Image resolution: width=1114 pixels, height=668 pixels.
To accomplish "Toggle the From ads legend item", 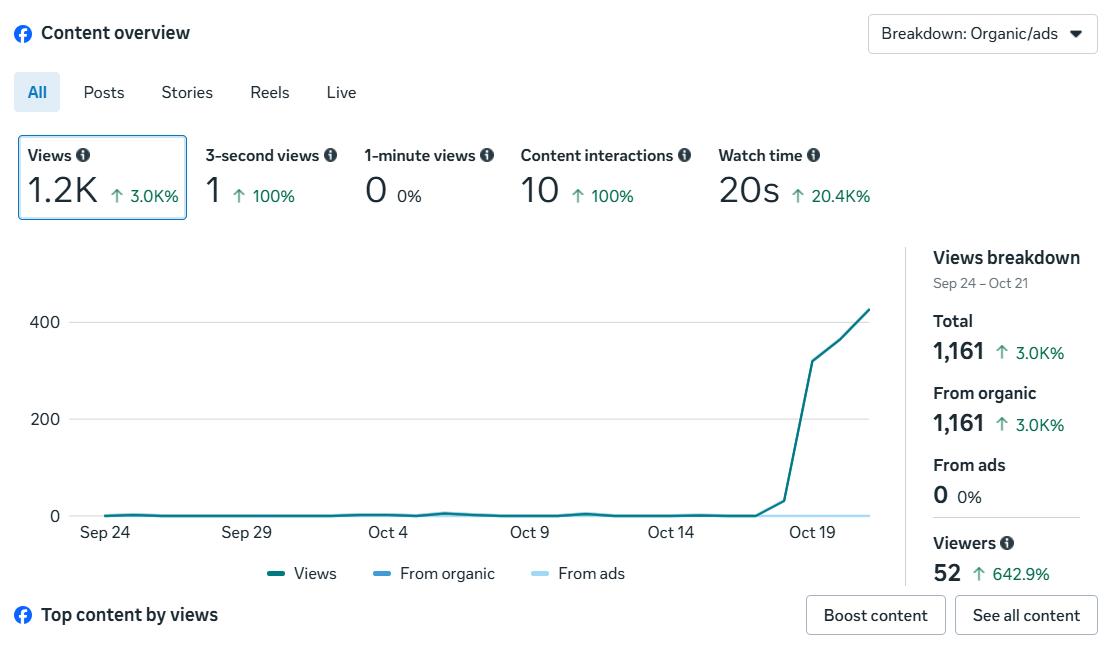I will [x=578, y=574].
